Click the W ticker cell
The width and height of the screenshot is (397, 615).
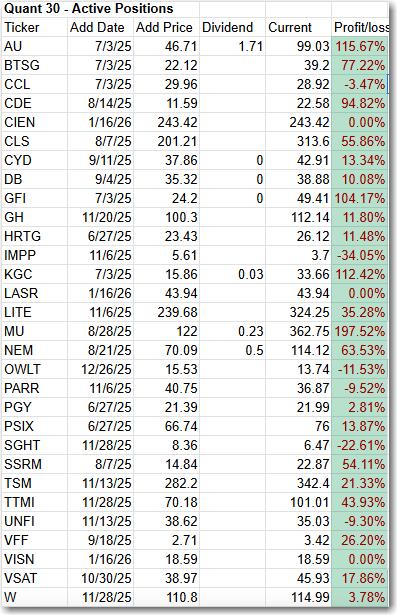(35, 597)
